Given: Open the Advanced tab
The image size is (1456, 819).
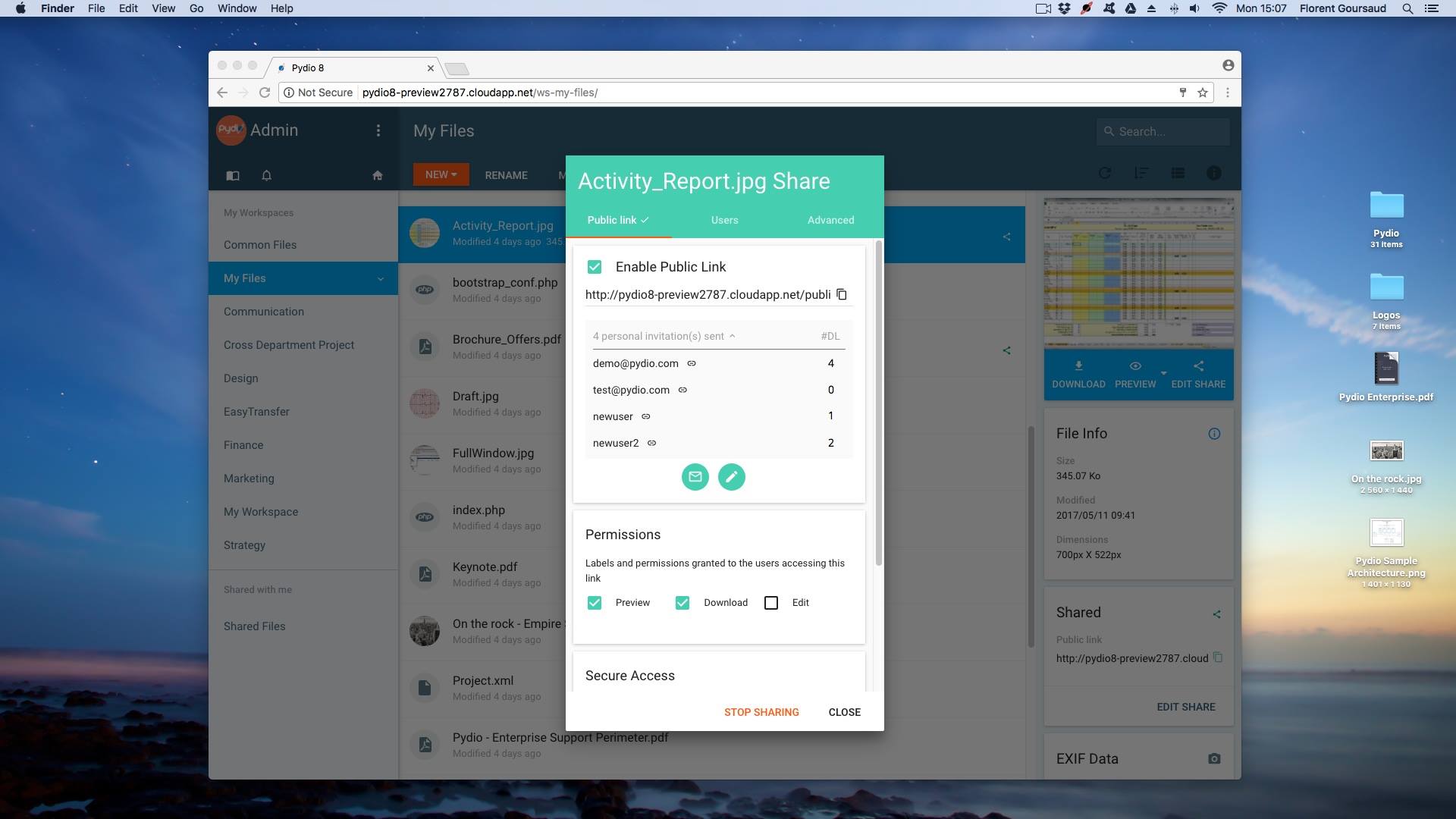Looking at the screenshot, I should 830,220.
